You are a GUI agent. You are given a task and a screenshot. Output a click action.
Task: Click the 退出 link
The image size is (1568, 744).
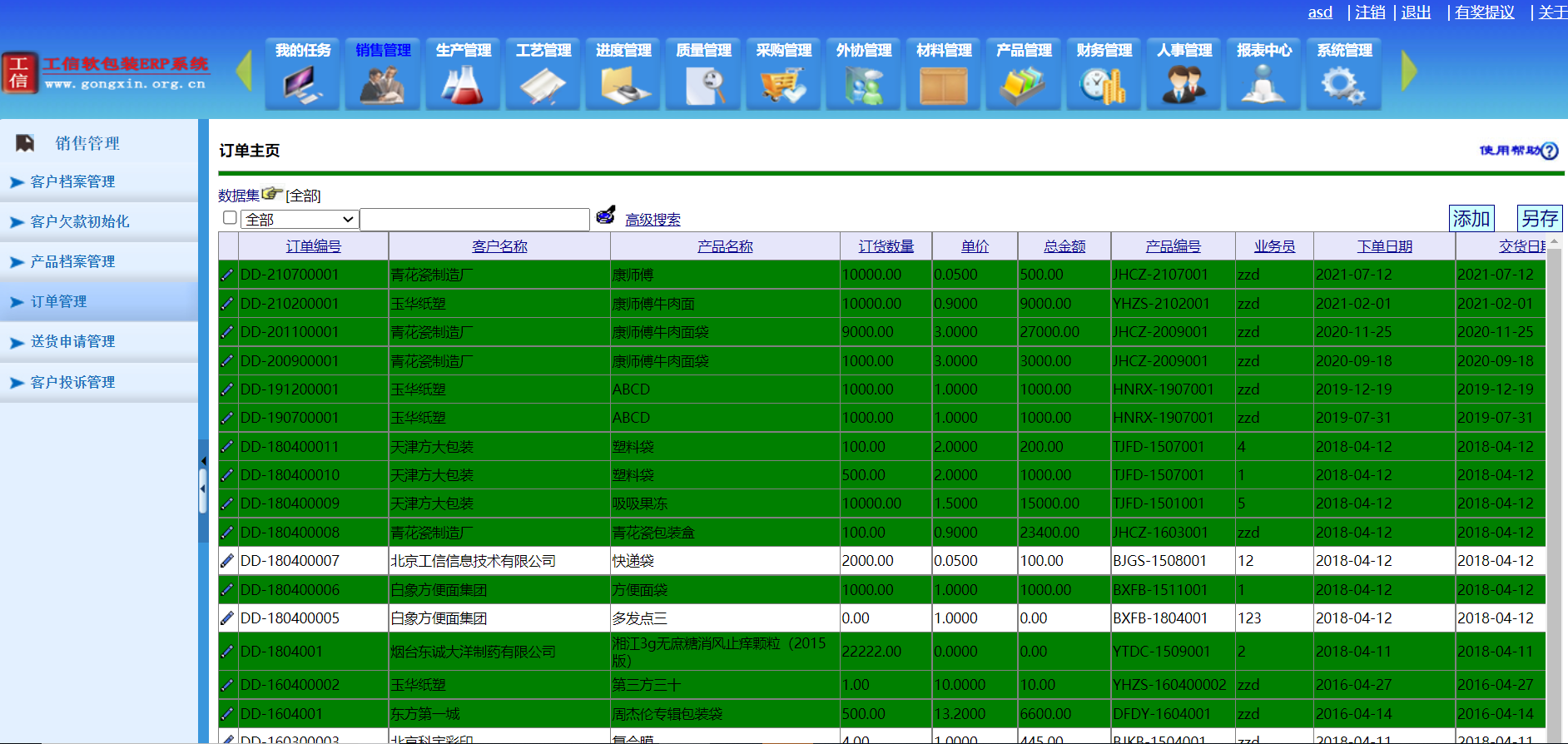pyautogui.click(x=1416, y=12)
